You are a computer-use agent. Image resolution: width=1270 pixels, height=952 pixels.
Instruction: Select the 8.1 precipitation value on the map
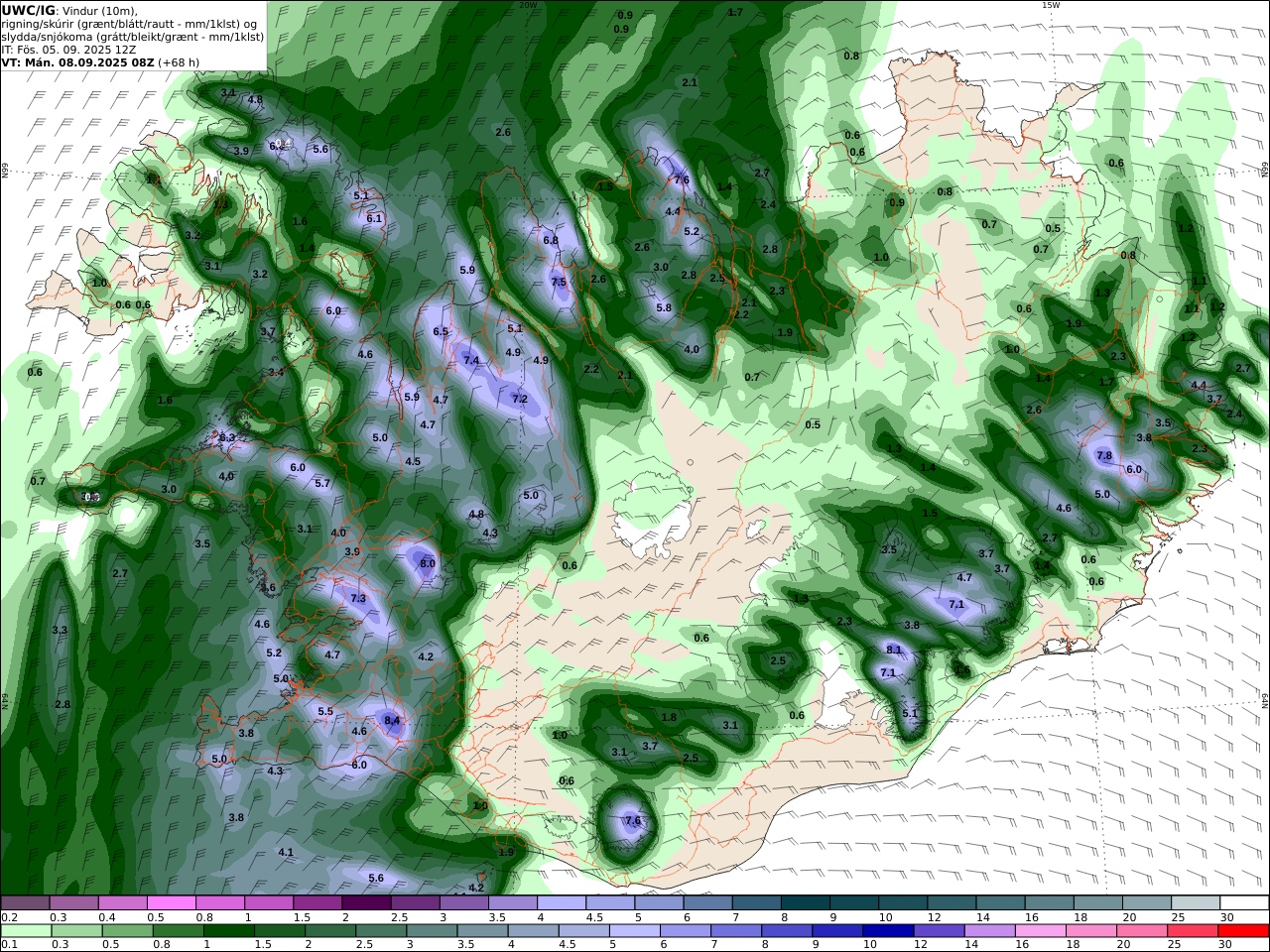coord(894,650)
